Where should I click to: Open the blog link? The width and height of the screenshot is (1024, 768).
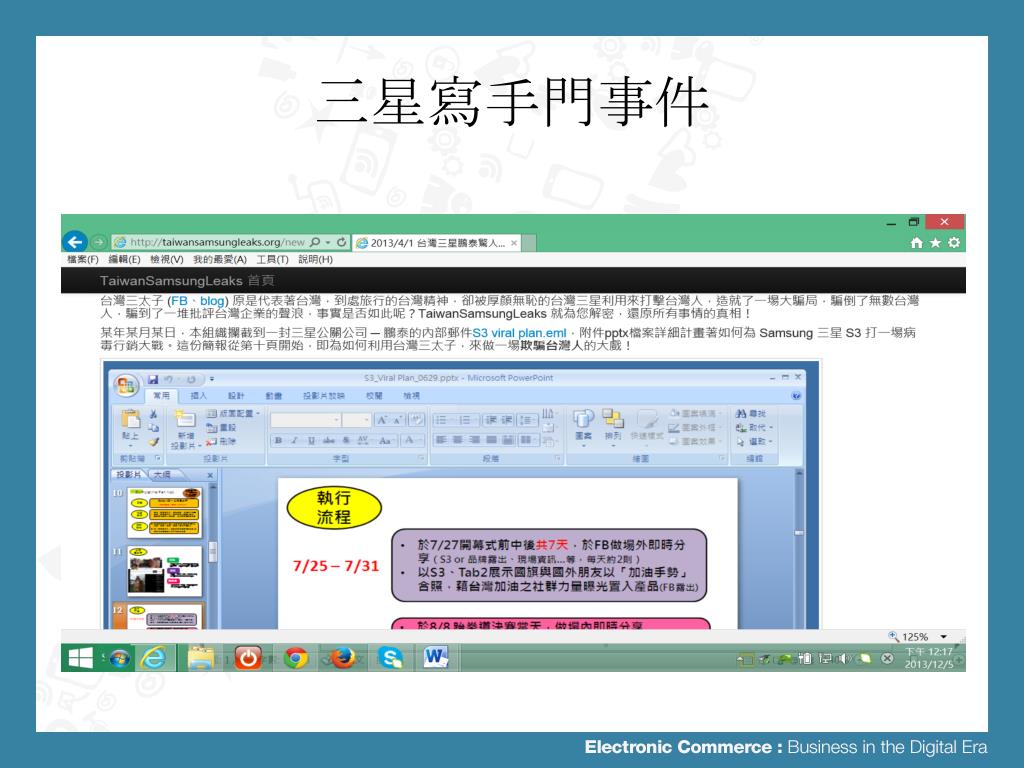coord(212,301)
